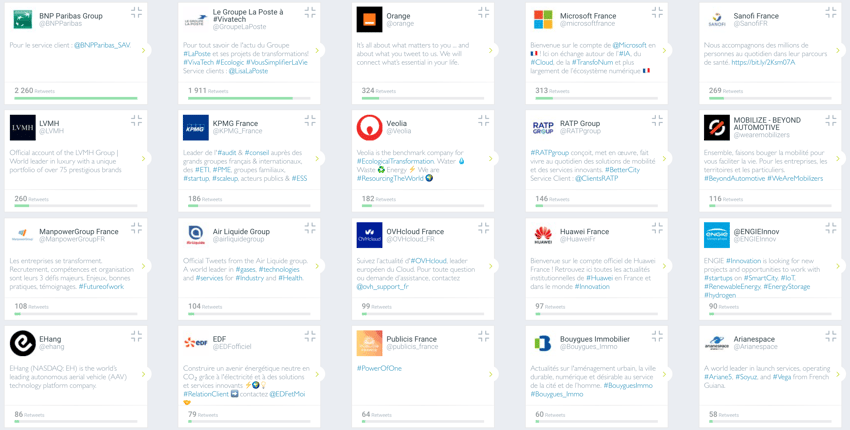Click the #EcologicalTransformation hashtag
The height and width of the screenshot is (430, 850).
tap(395, 161)
